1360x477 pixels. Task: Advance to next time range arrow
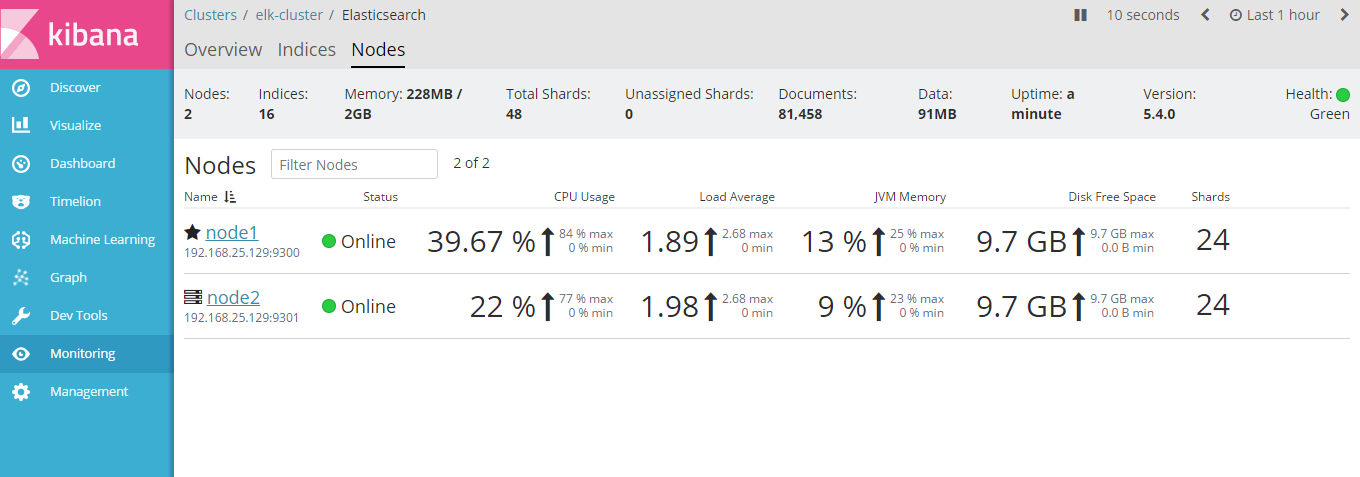tap(1344, 15)
